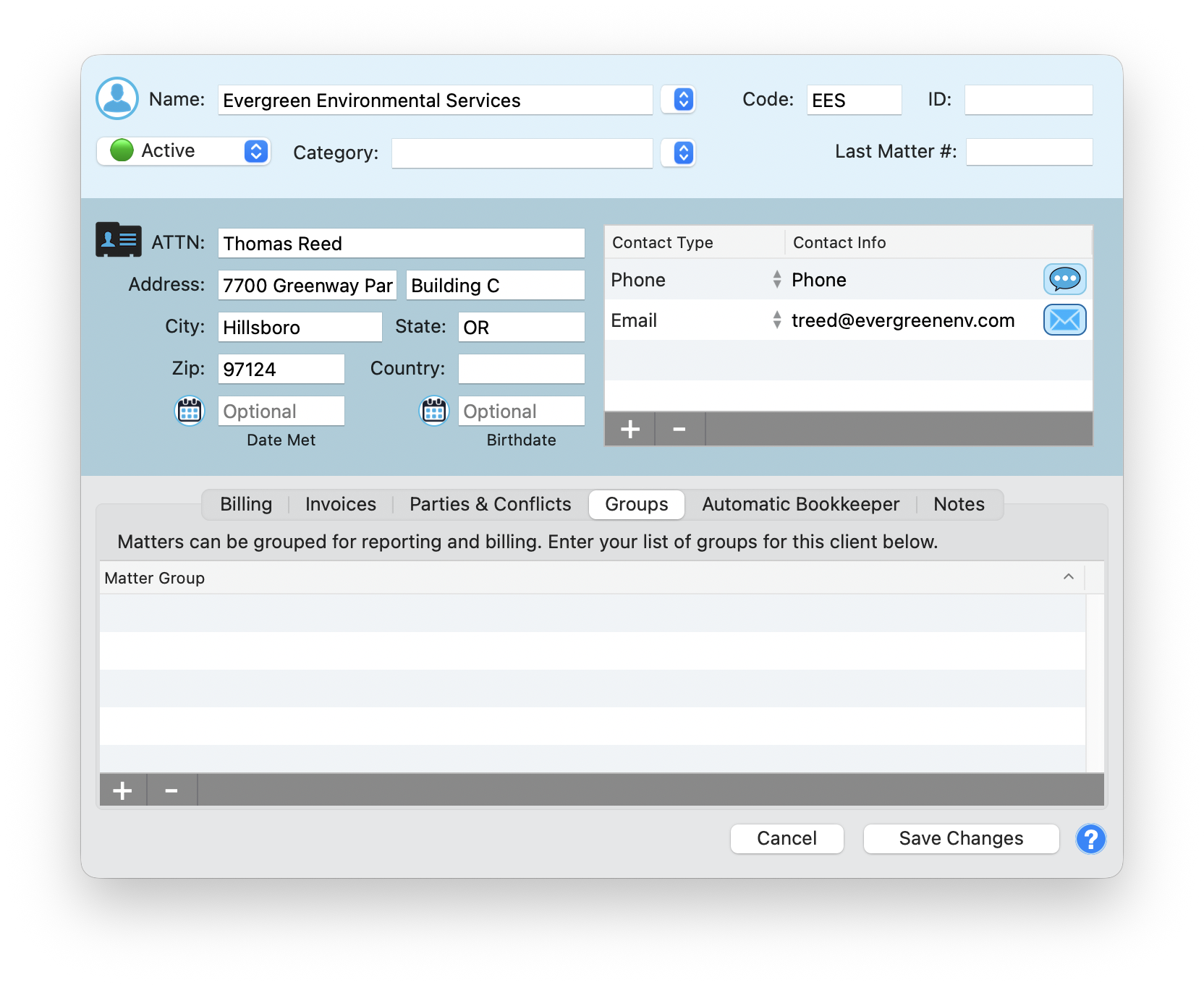Click the client profile picture icon
Image resolution: width=1204 pixels, height=985 pixels.
tap(116, 98)
